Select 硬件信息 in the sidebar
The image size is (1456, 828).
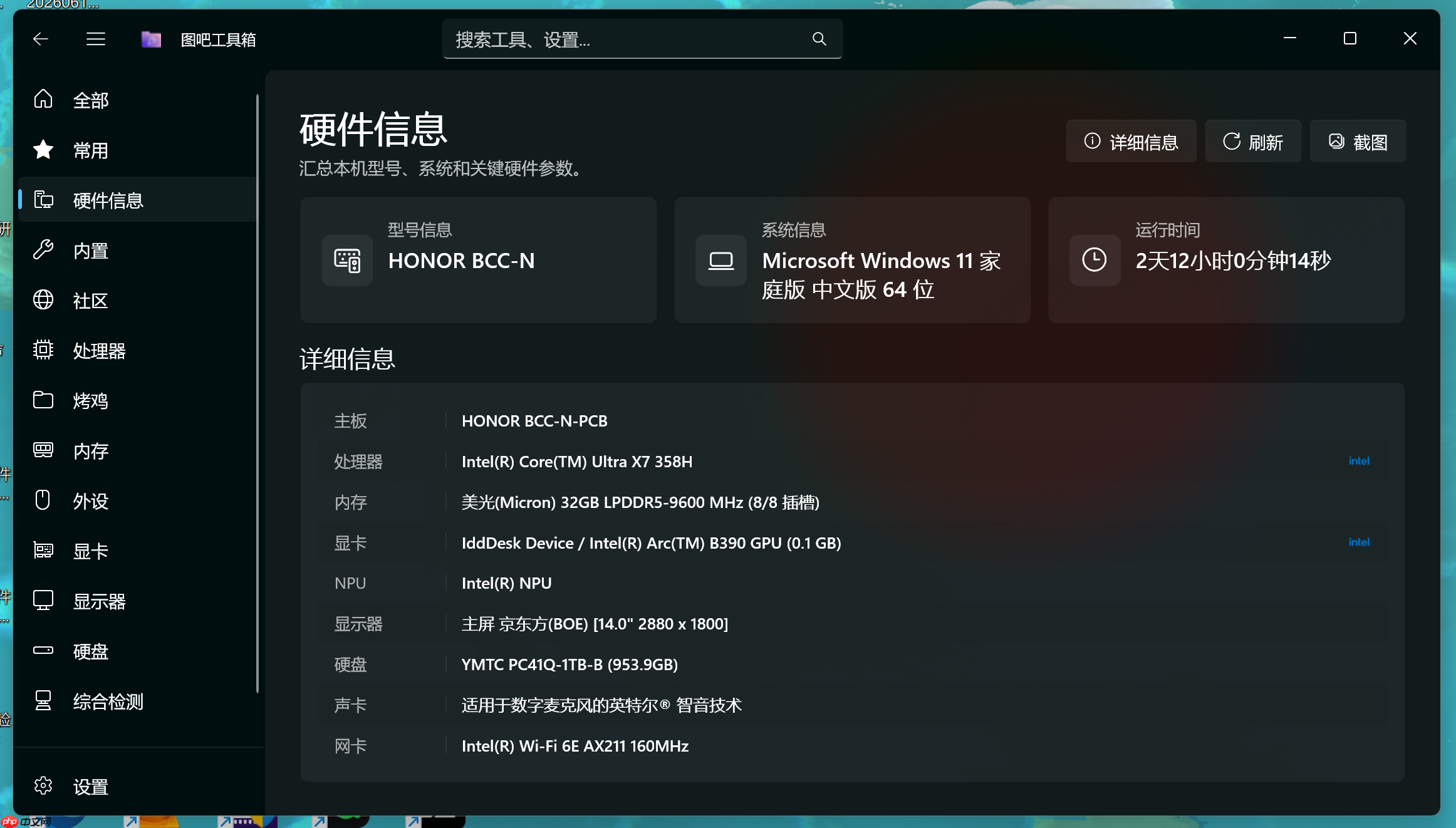(x=137, y=200)
